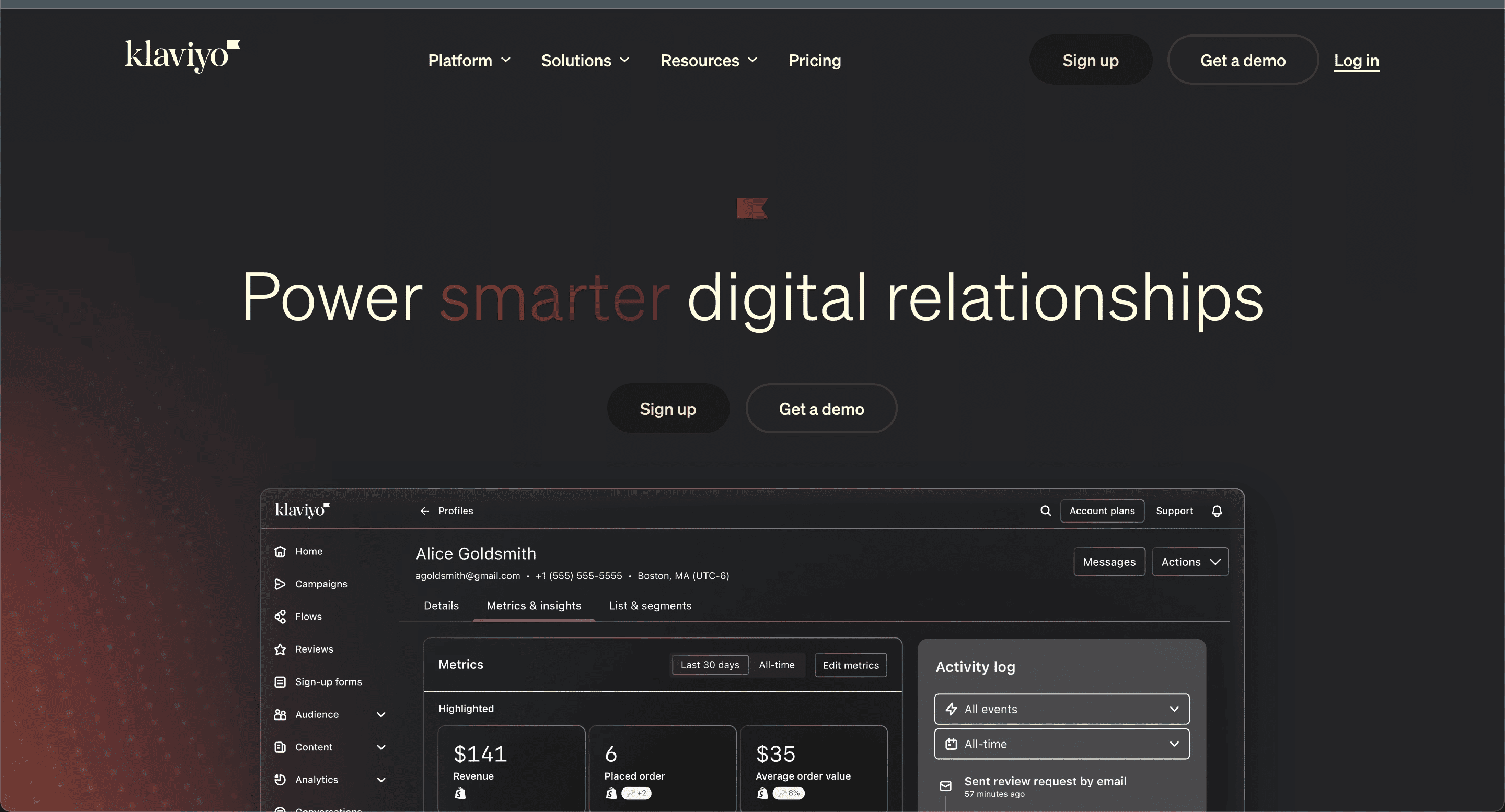Open Sign-up forms in the sidebar
1505x812 pixels.
(x=328, y=682)
